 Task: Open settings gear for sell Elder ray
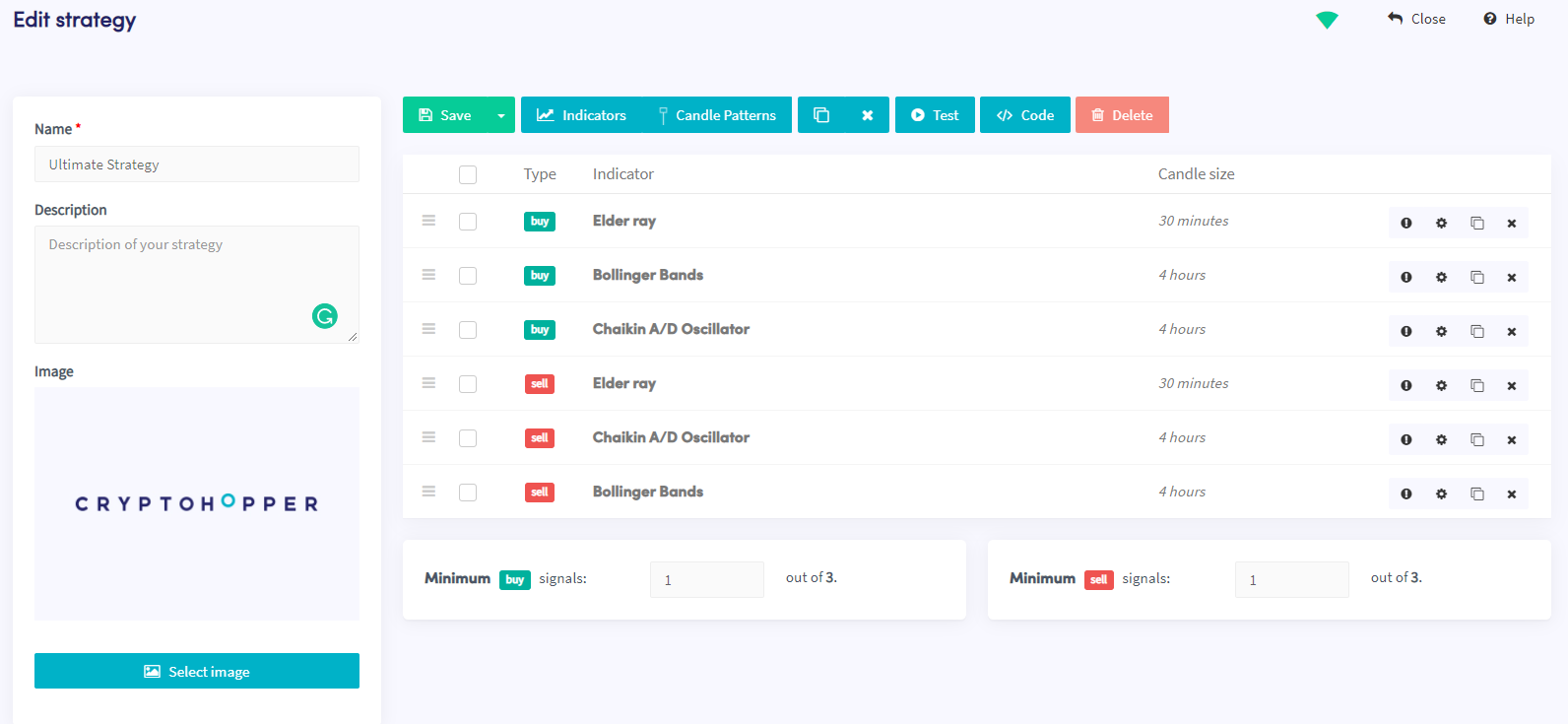(x=1441, y=385)
